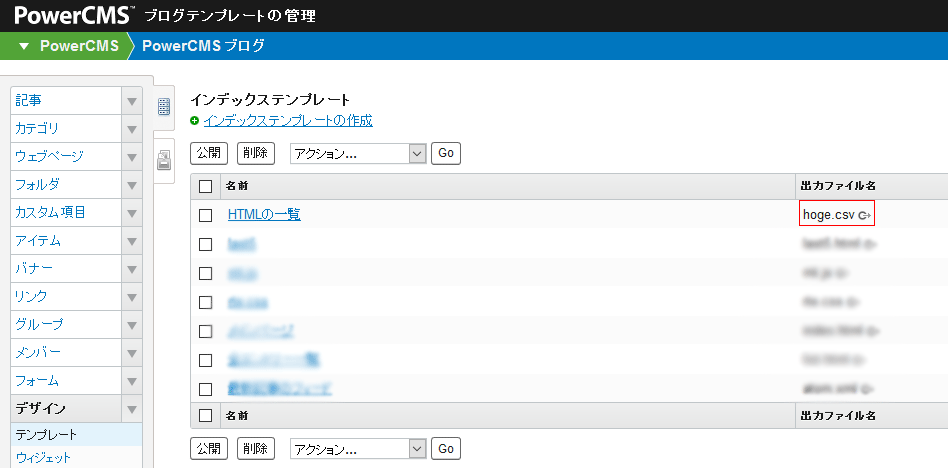Viewport: 948px width, 468px height.
Task: Open the フォーム sidebar menu
Action: coord(66,381)
